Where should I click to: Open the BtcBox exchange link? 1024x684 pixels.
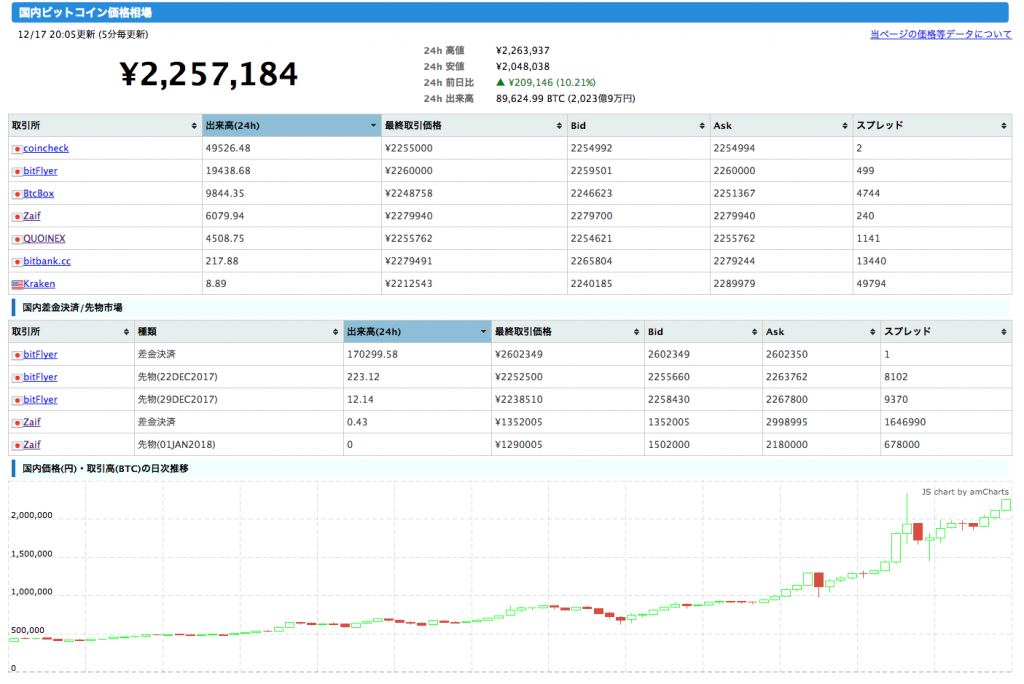[39, 193]
